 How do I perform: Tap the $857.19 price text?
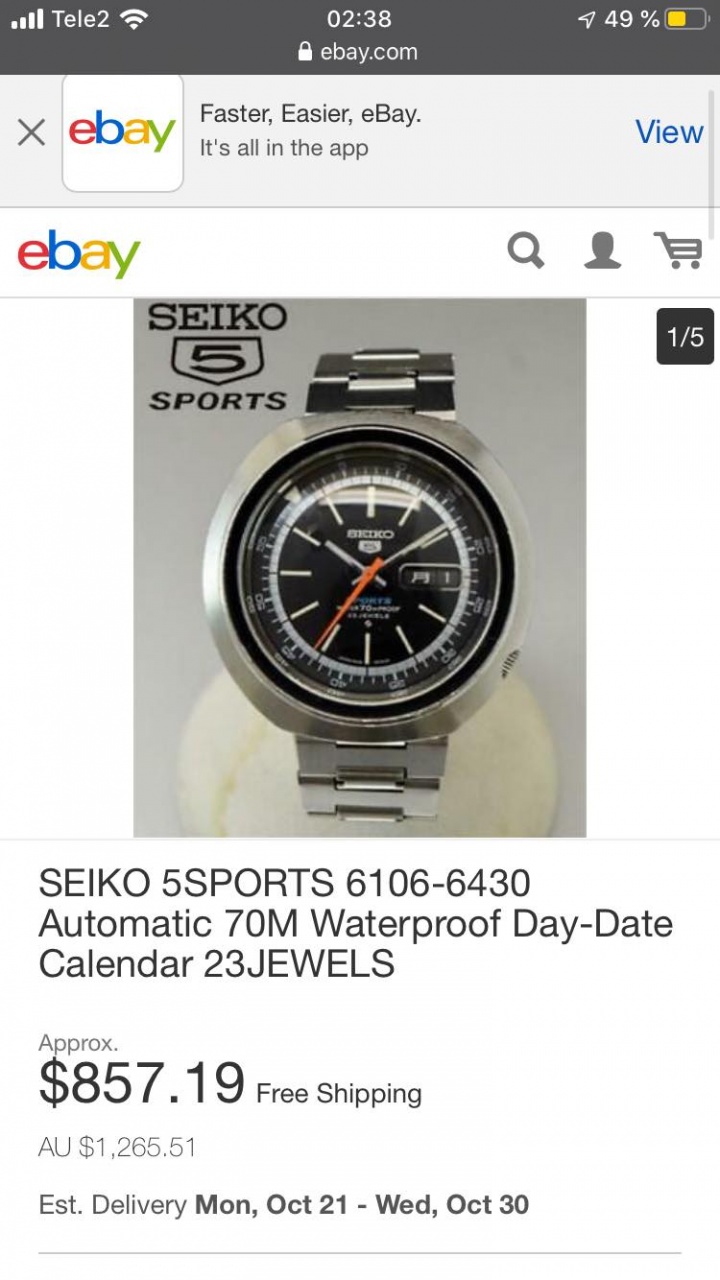click(142, 1082)
